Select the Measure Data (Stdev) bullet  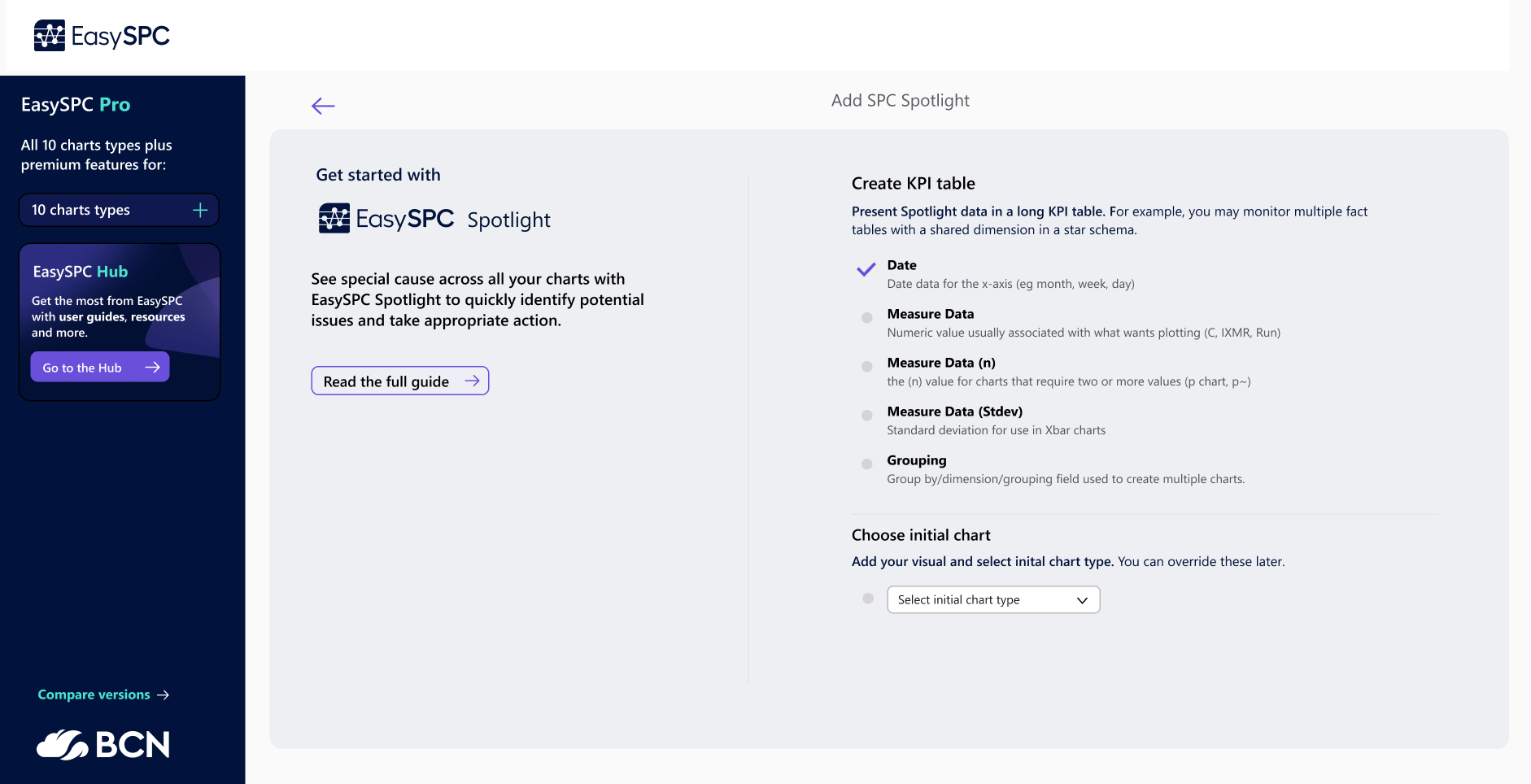click(x=867, y=416)
